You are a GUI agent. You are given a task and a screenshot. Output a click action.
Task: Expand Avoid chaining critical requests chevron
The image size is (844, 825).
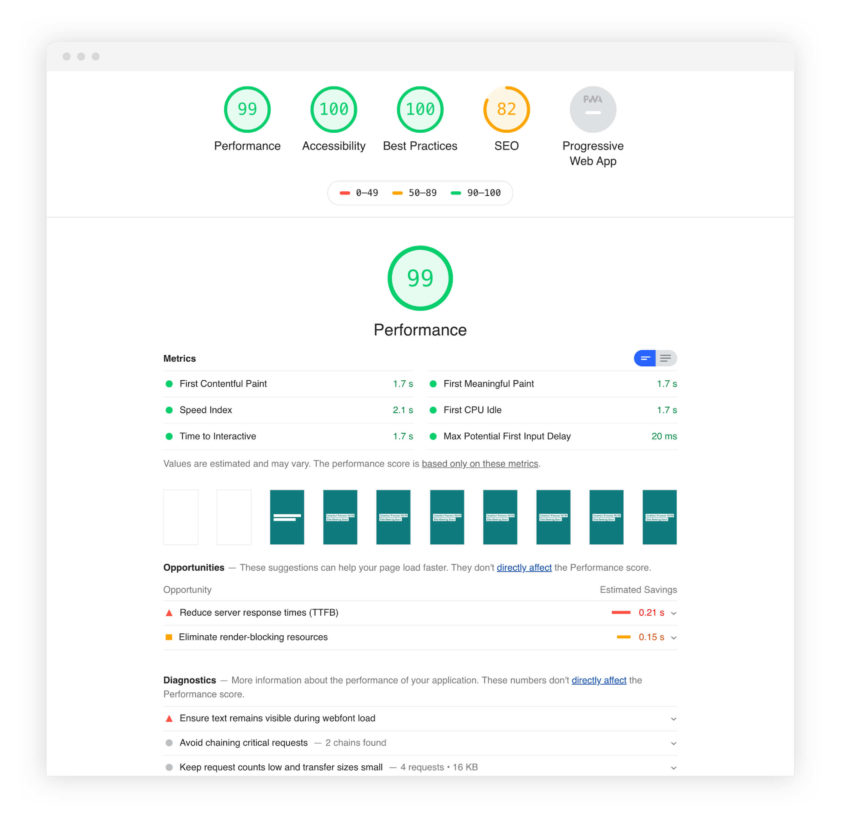pyautogui.click(x=673, y=743)
